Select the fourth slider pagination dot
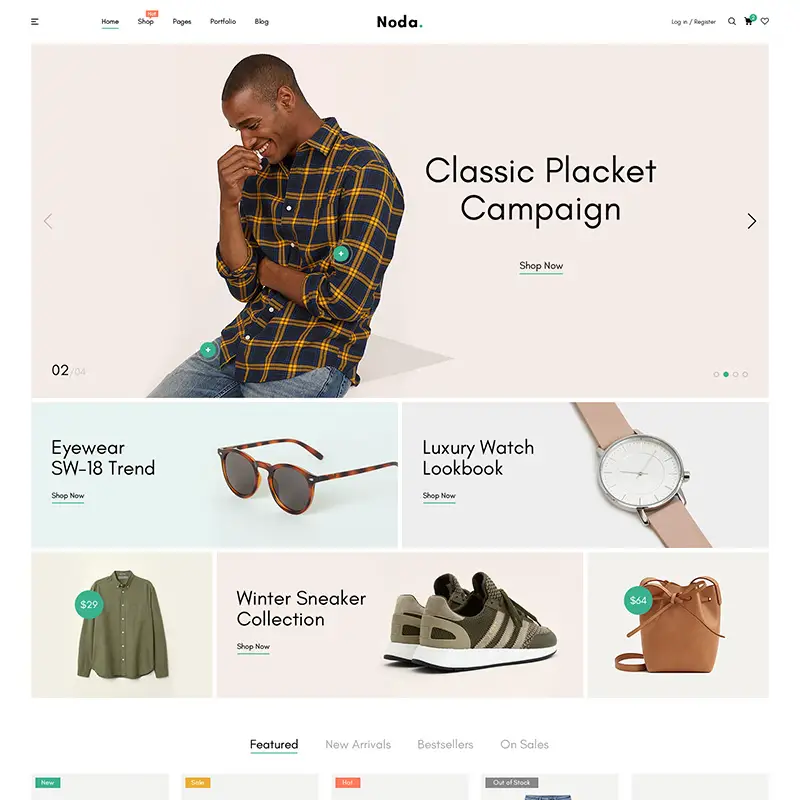This screenshot has height=800, width=800. (745, 374)
